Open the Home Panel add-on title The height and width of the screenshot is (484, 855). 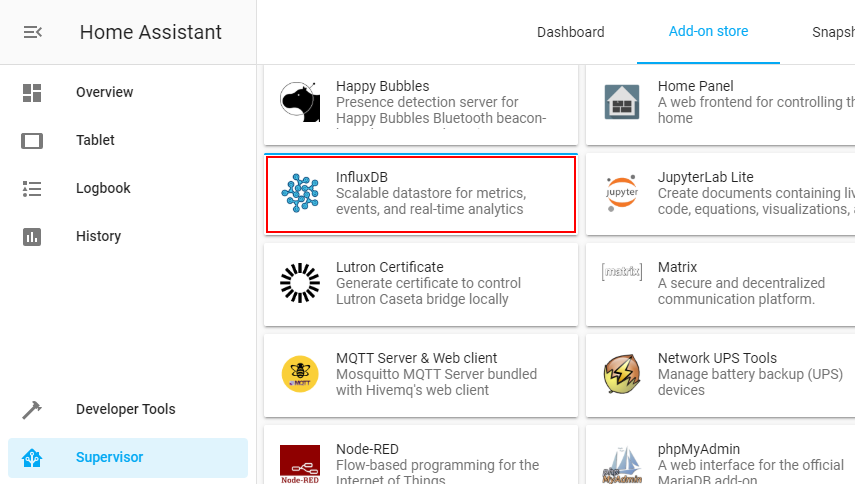[695, 86]
